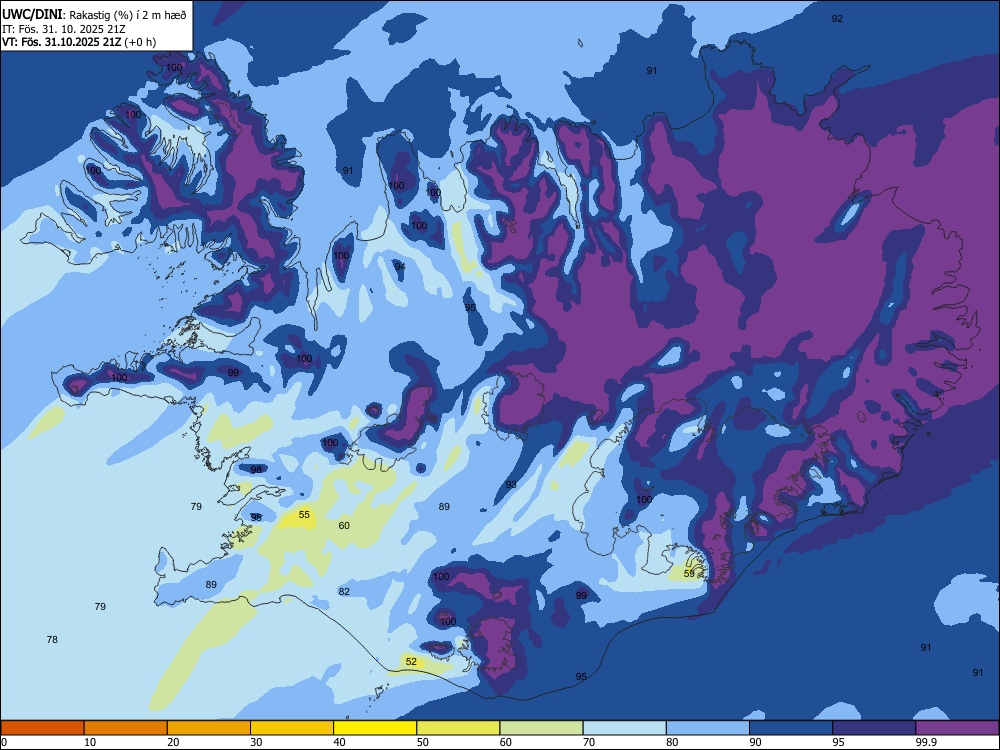Viewport: 1000px width, 750px height.
Task: Click the humidity value 55 in yellow area
Action: (x=304, y=515)
